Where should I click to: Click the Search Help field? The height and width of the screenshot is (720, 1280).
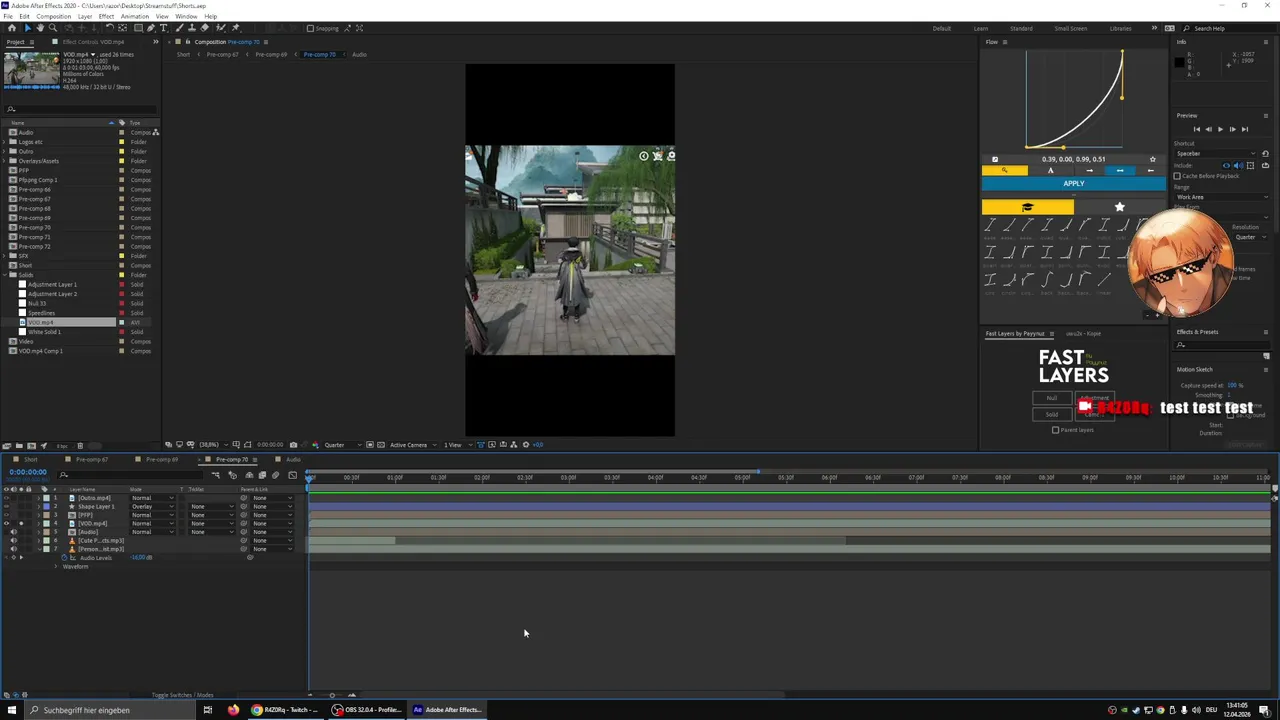click(x=1230, y=28)
